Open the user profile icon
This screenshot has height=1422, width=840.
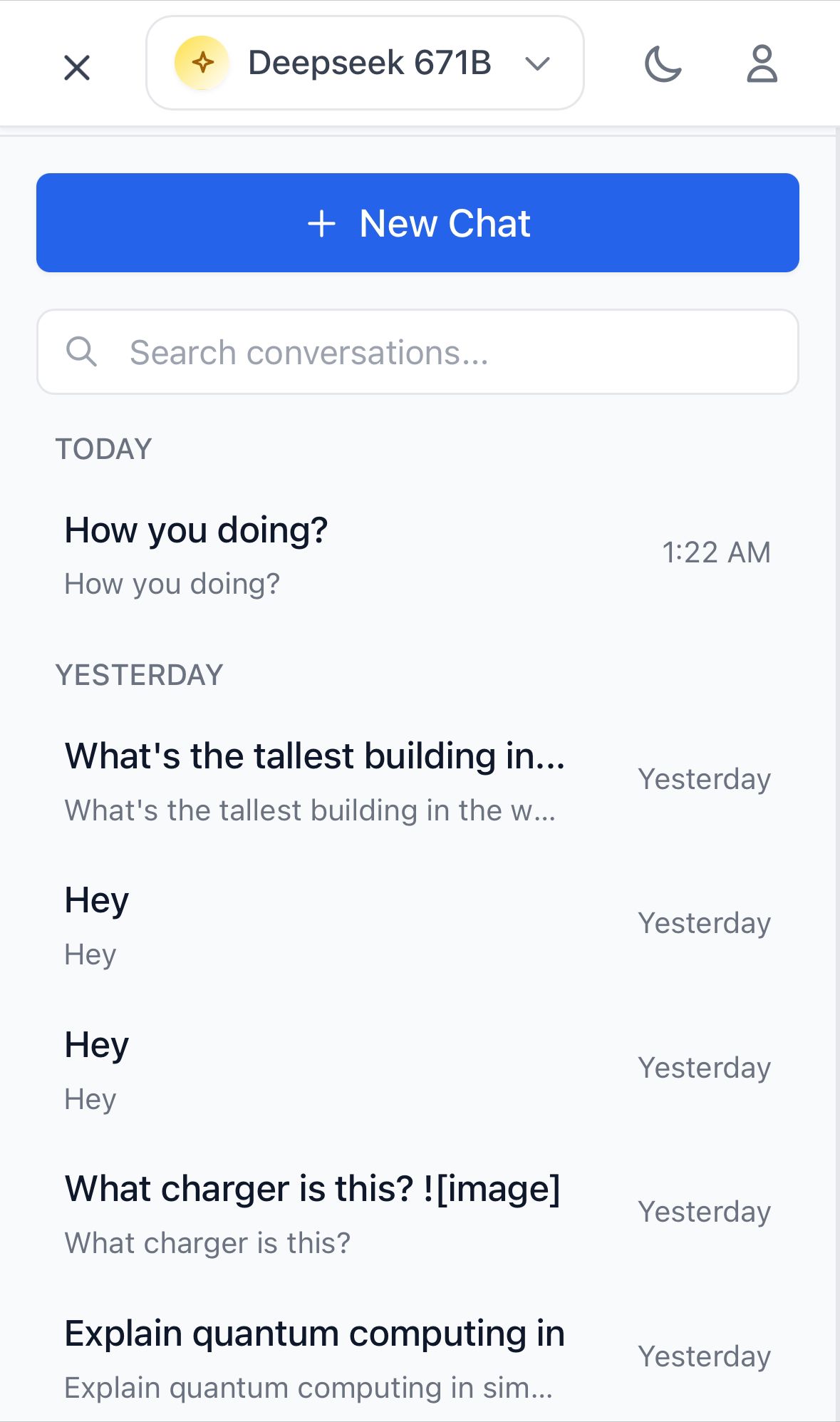click(762, 64)
